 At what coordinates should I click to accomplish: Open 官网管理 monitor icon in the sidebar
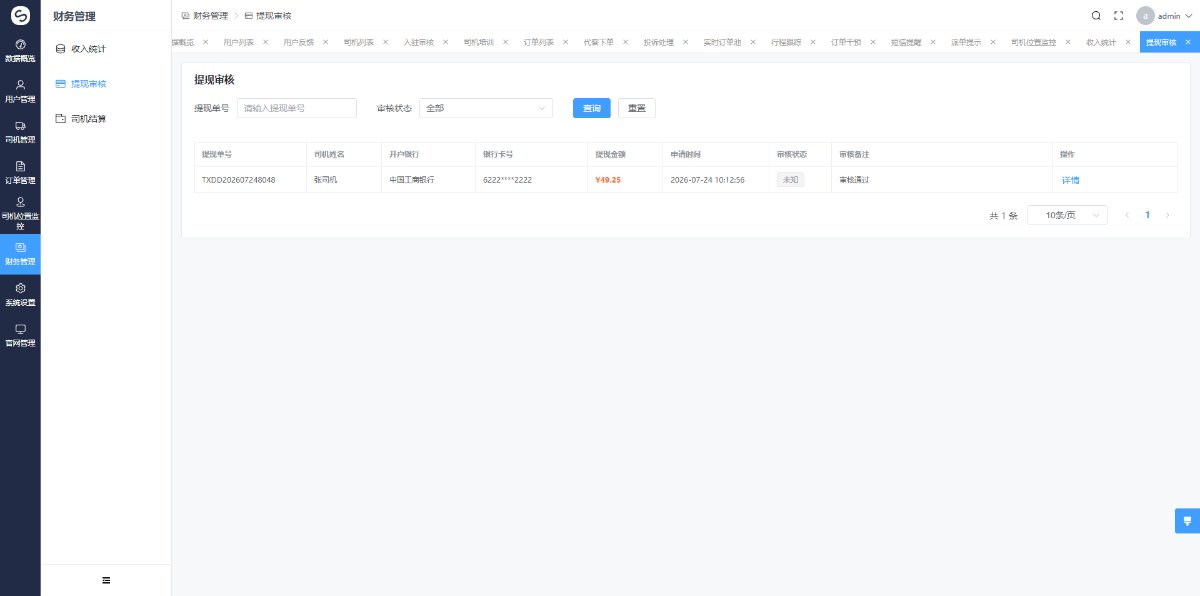pos(20,329)
